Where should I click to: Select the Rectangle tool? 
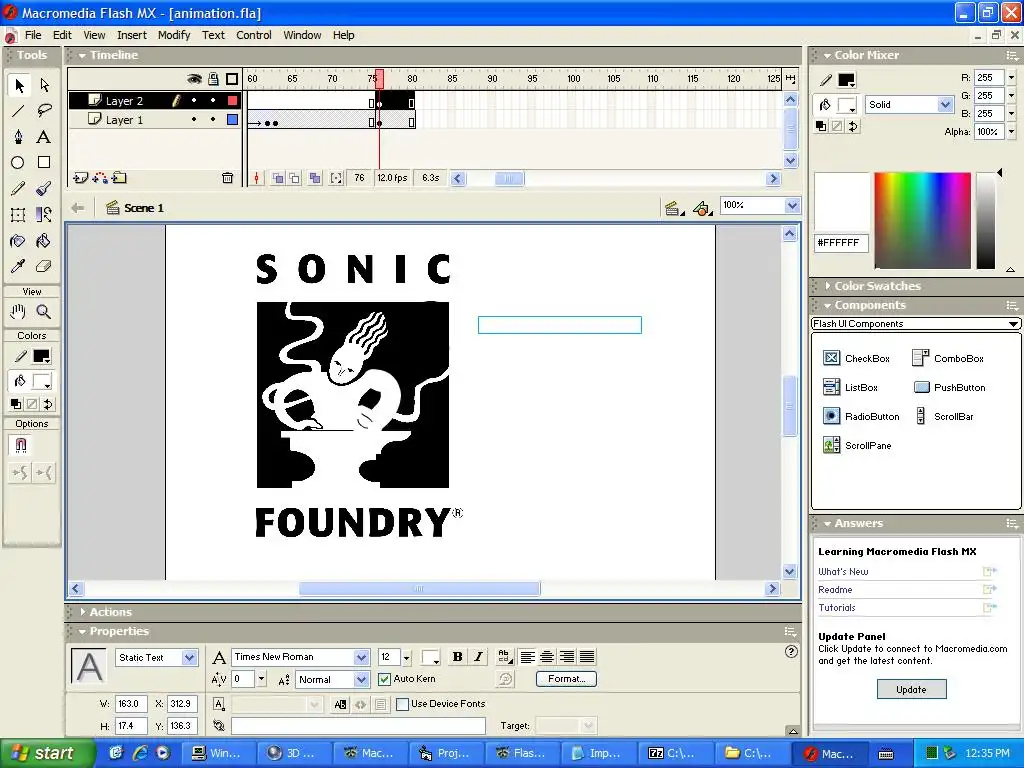coord(44,163)
